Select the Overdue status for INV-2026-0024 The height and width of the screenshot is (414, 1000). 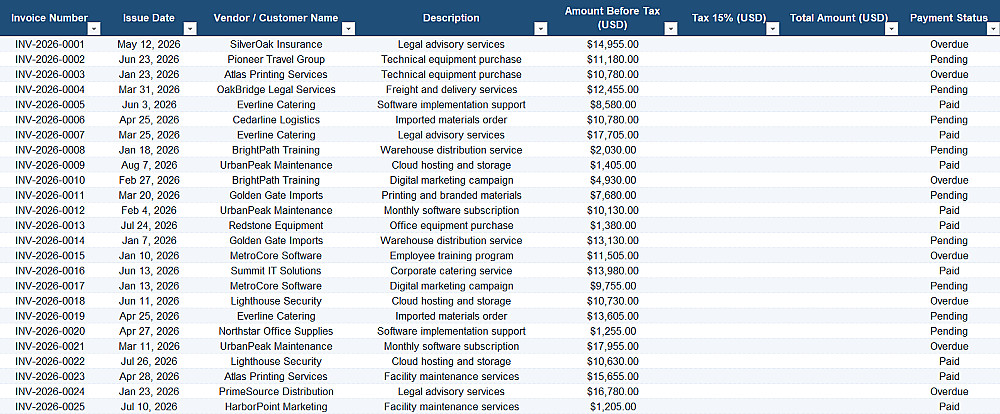click(949, 392)
